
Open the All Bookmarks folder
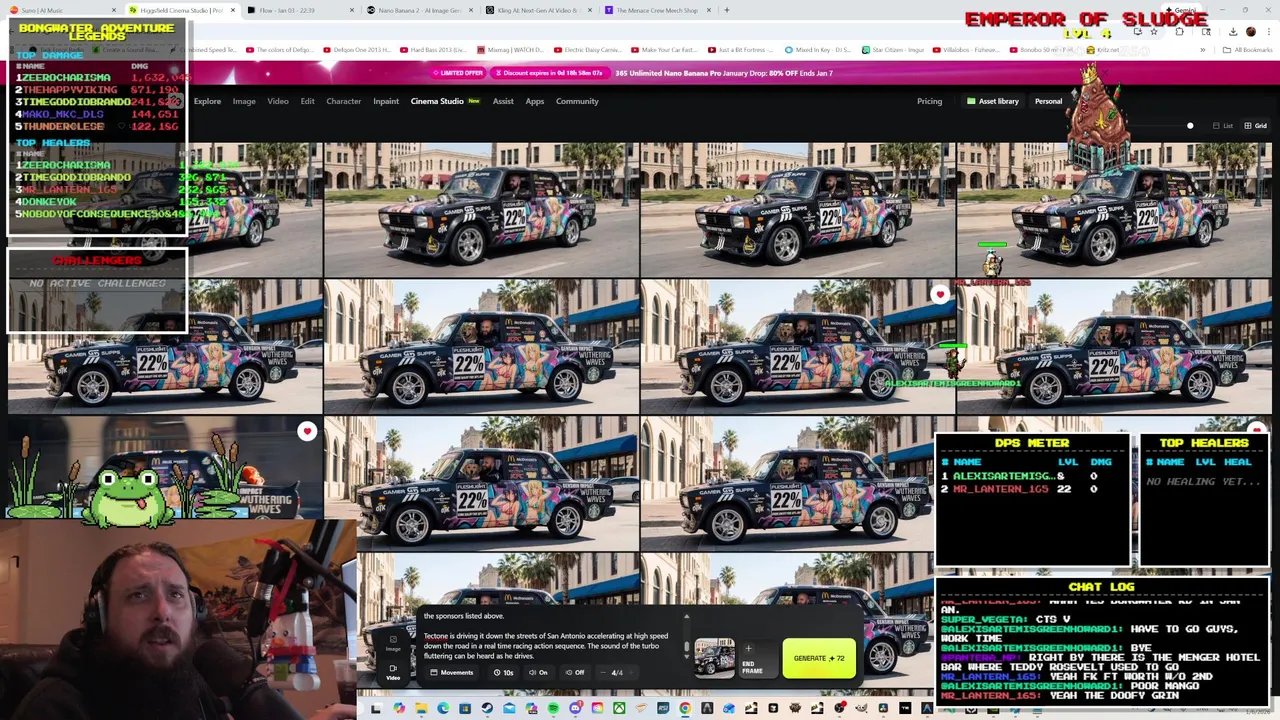coord(1248,50)
